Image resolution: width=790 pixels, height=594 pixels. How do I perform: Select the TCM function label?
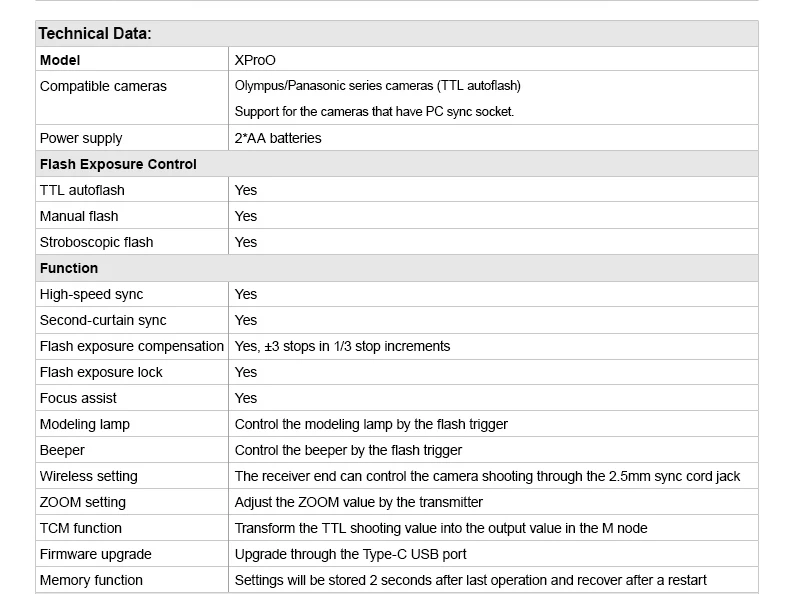(81, 528)
